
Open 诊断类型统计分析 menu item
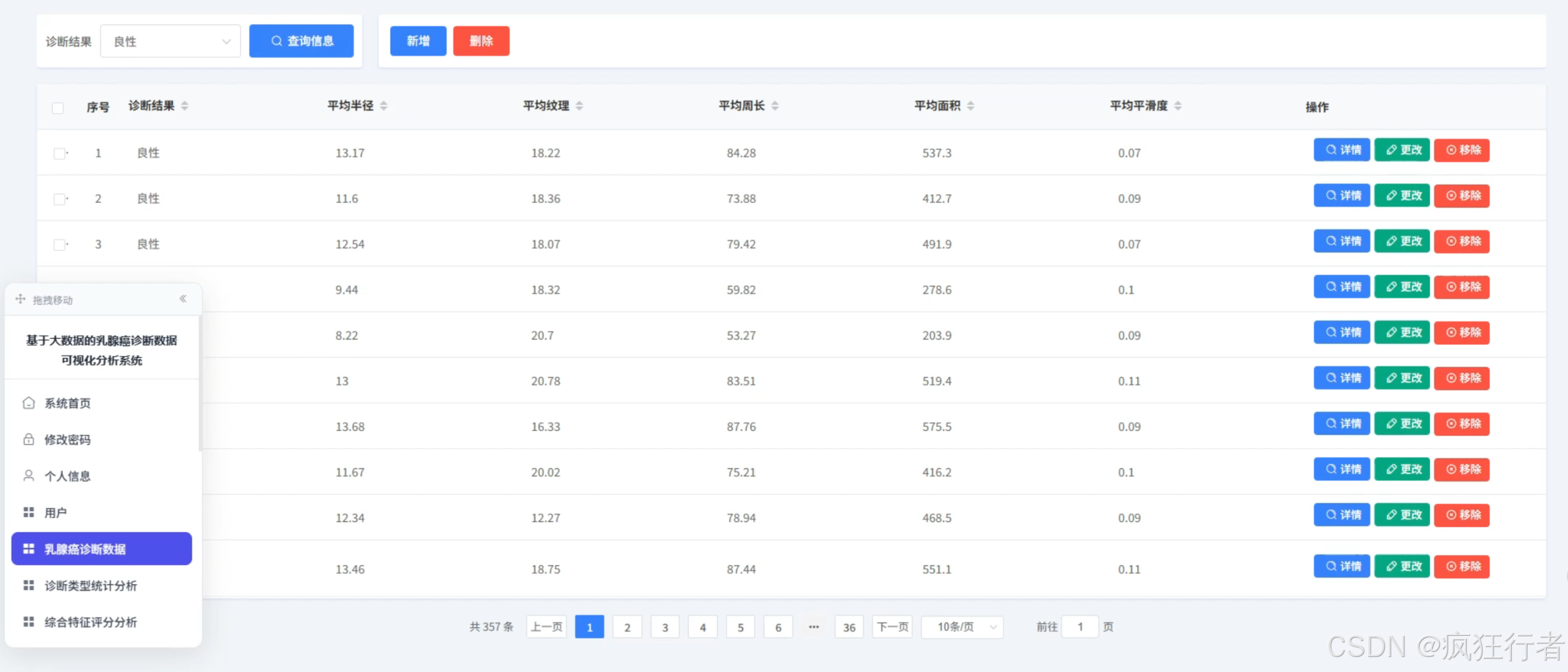(x=102, y=585)
